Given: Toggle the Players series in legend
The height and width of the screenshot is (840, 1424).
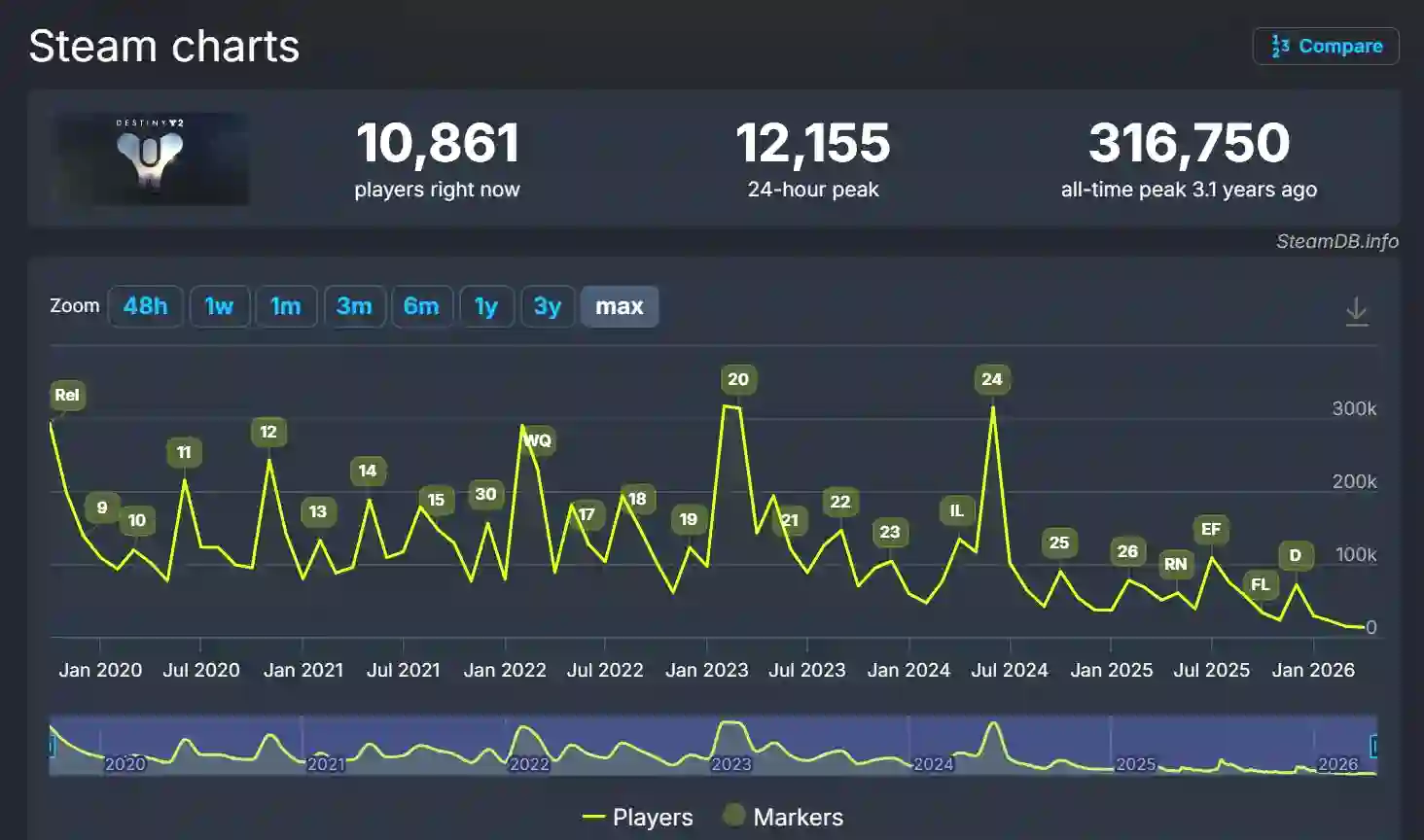Looking at the screenshot, I should click(x=637, y=818).
